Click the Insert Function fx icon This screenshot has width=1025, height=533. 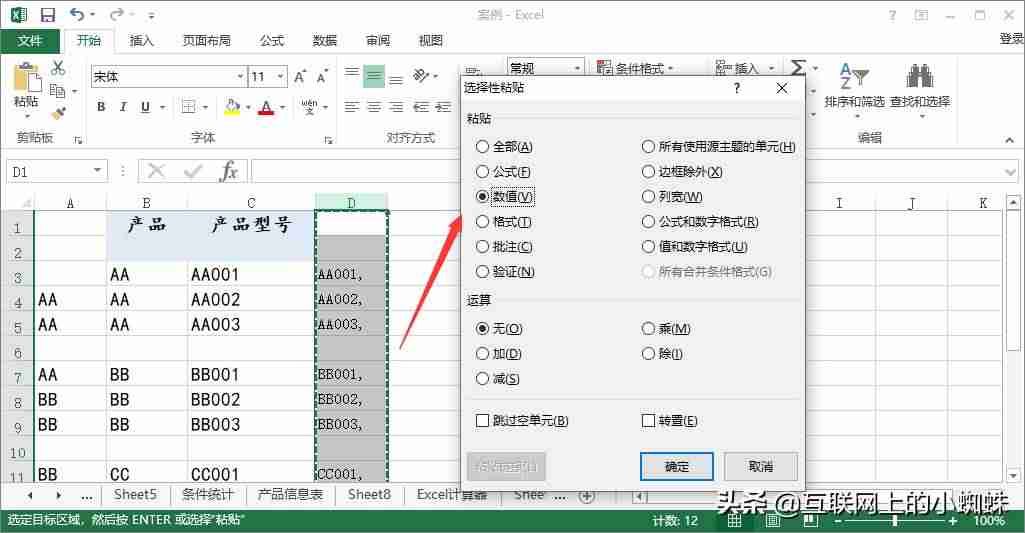pyautogui.click(x=229, y=171)
